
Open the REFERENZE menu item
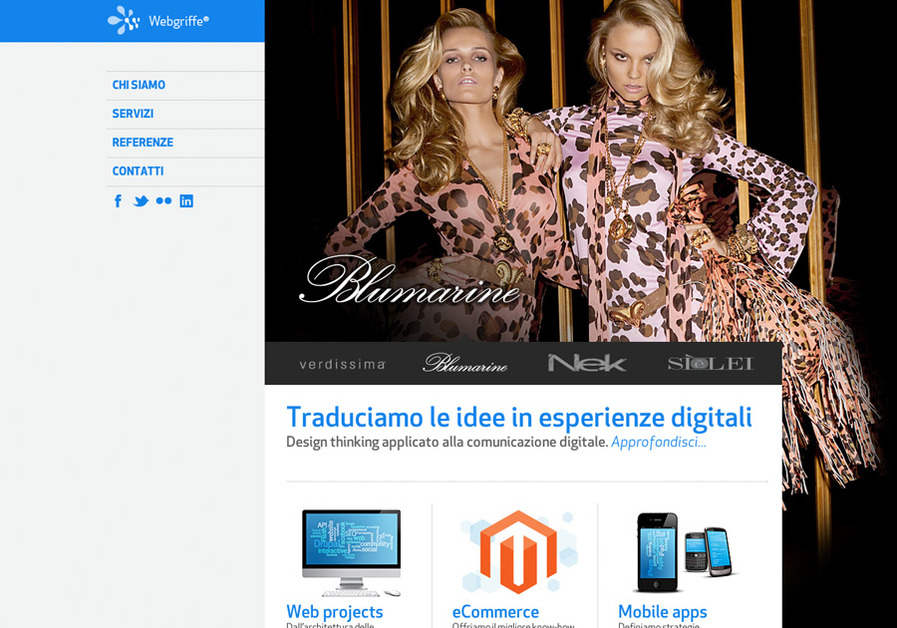pos(142,142)
